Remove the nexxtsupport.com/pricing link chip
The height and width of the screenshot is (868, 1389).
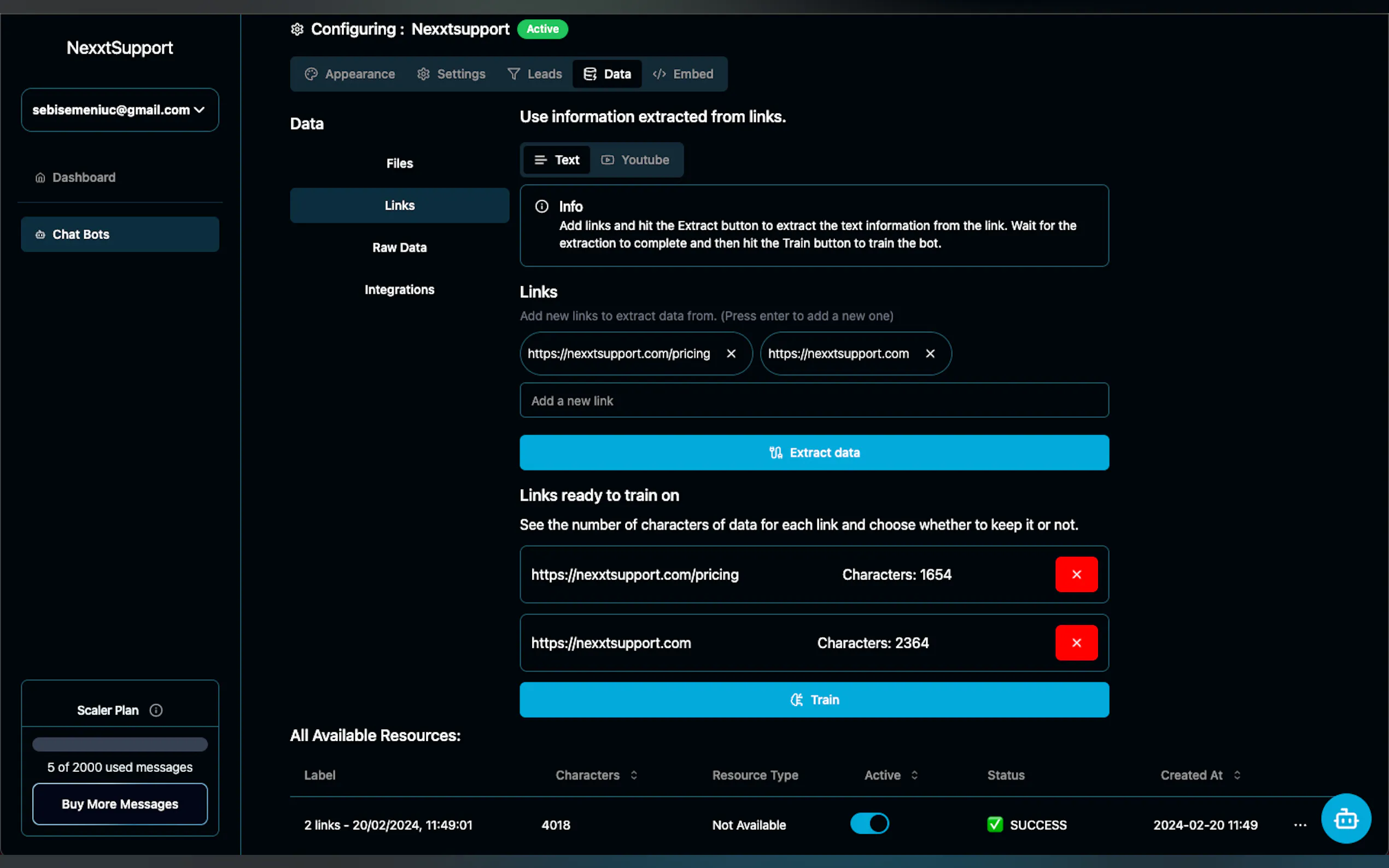point(731,354)
